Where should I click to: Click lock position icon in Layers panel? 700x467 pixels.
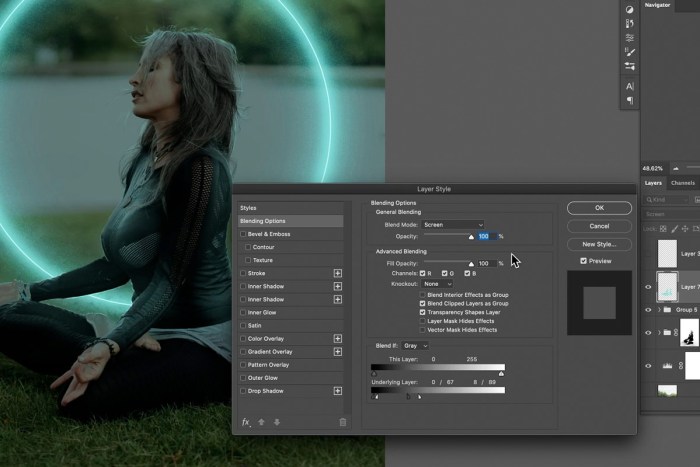coord(685,229)
